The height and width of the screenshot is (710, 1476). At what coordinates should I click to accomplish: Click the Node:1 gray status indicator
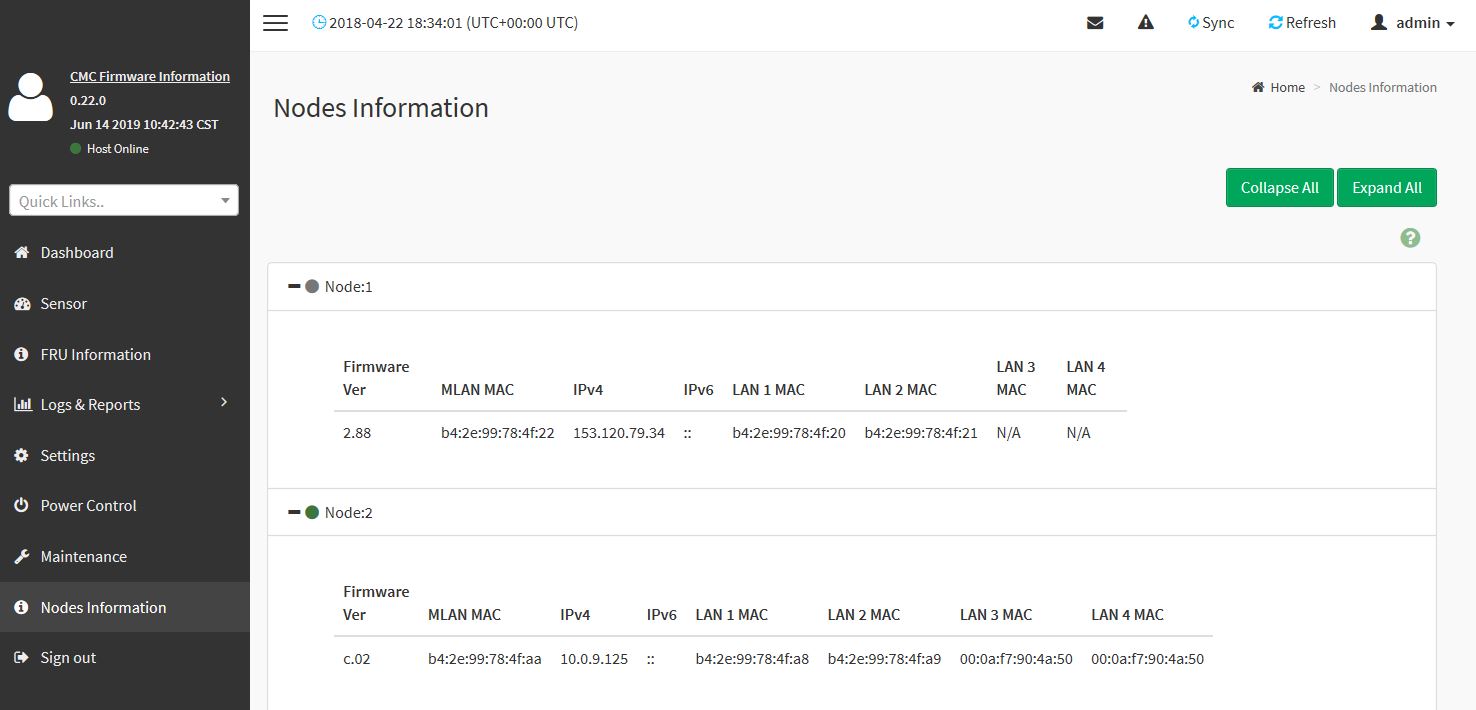click(x=312, y=287)
